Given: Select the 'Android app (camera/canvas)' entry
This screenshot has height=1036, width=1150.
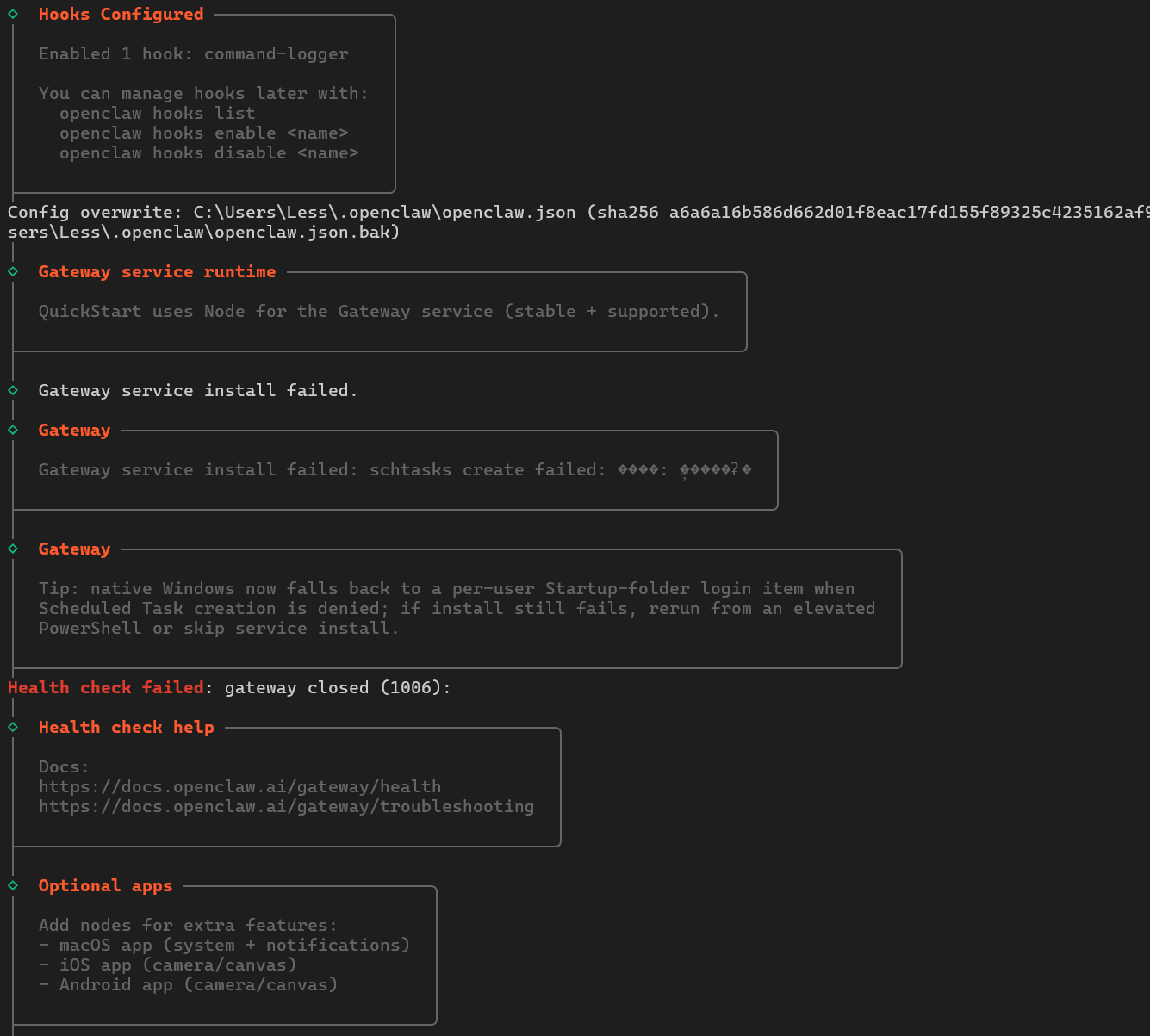Looking at the screenshot, I should point(189,984).
